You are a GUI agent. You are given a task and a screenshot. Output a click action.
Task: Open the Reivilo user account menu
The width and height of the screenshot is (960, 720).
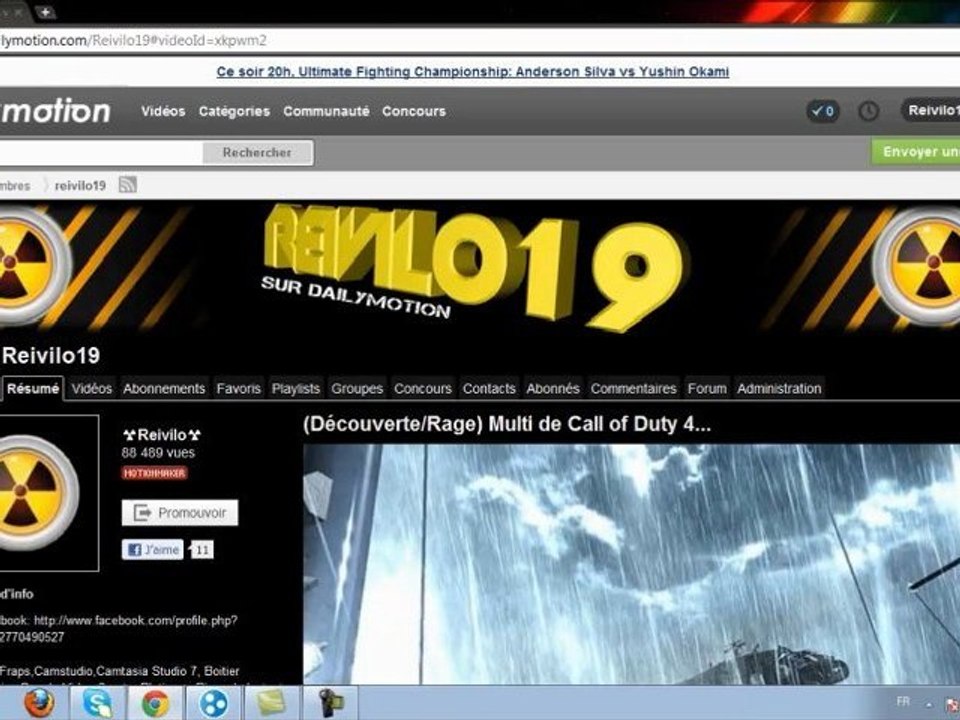coord(931,110)
